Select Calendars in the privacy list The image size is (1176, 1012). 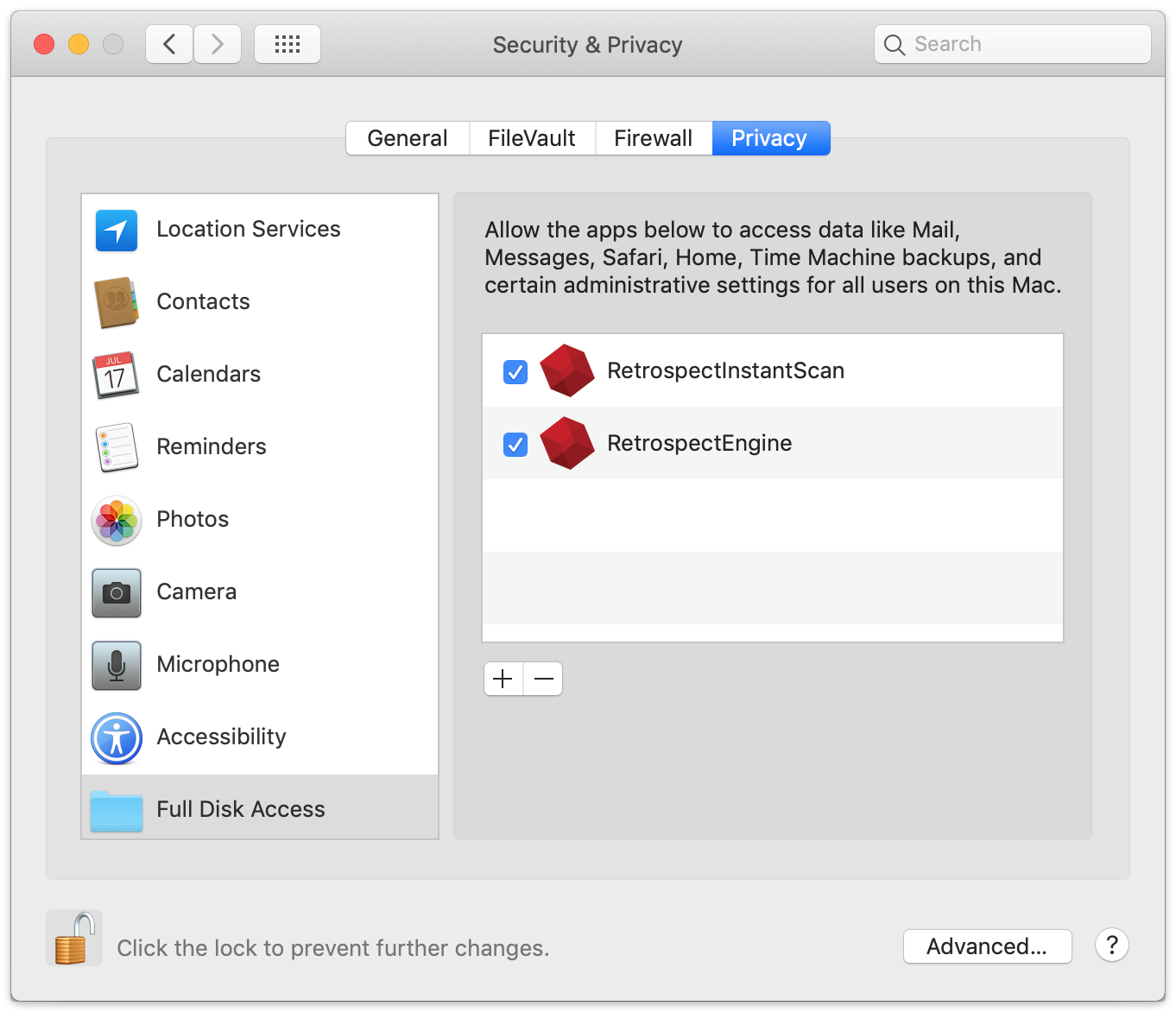pos(260,375)
